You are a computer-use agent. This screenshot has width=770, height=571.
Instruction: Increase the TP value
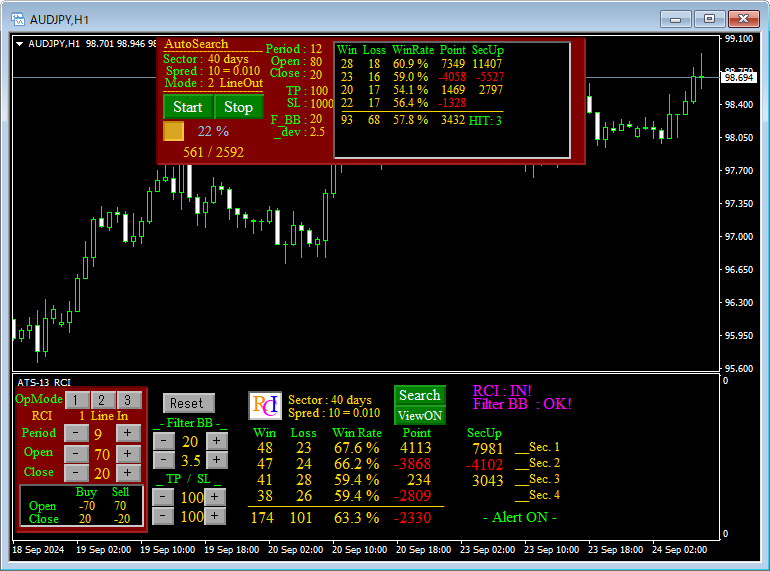pyautogui.click(x=215, y=497)
